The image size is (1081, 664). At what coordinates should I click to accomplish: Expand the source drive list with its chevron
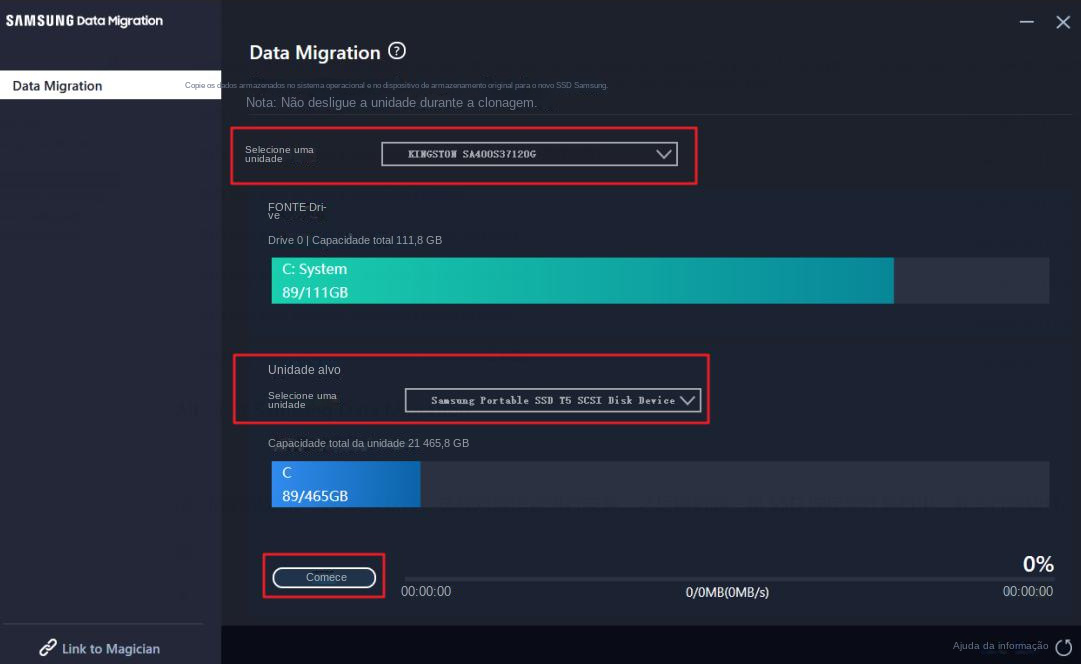pyautogui.click(x=664, y=154)
